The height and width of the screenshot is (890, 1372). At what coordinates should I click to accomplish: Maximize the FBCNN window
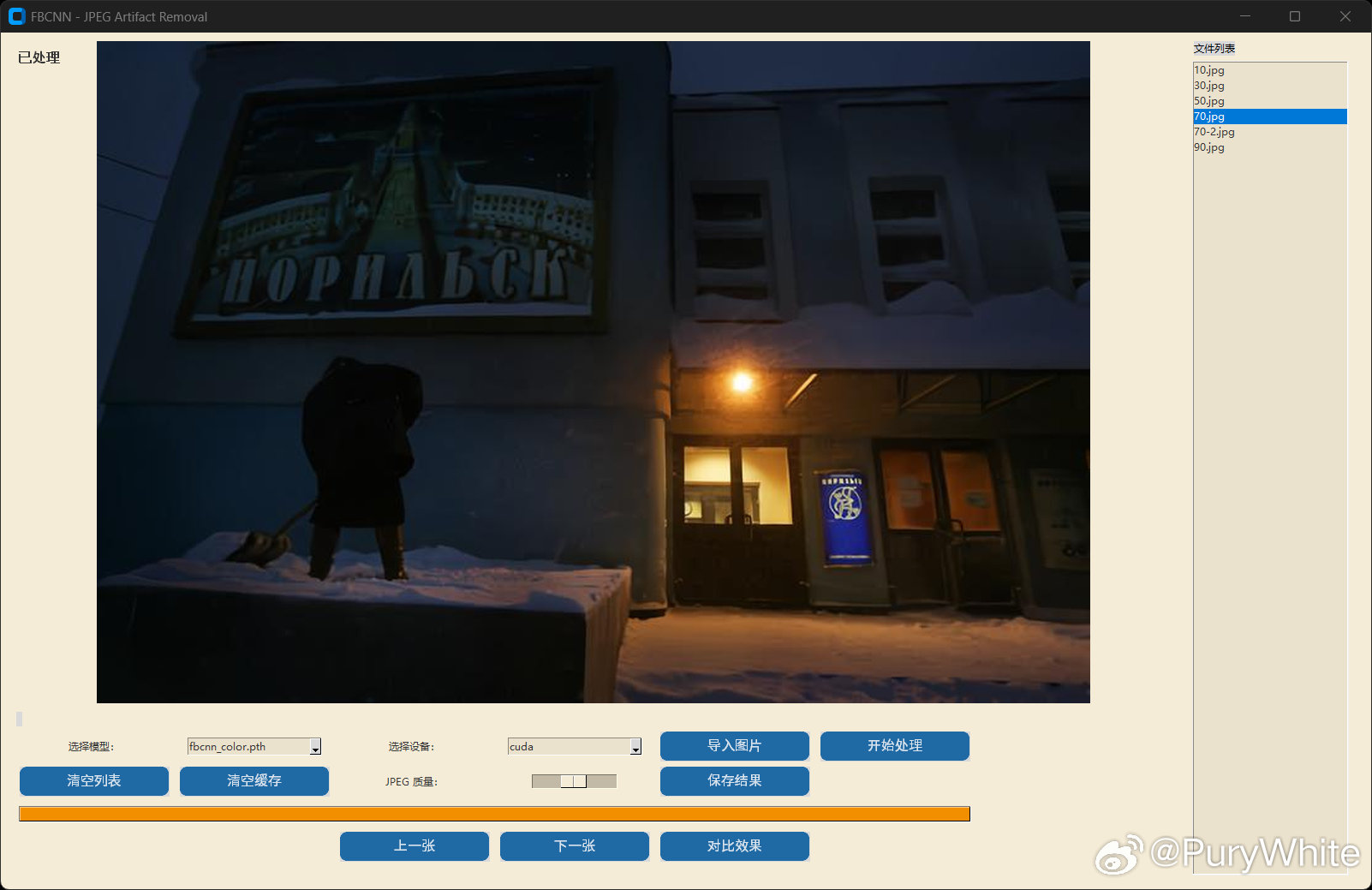click(x=1295, y=16)
